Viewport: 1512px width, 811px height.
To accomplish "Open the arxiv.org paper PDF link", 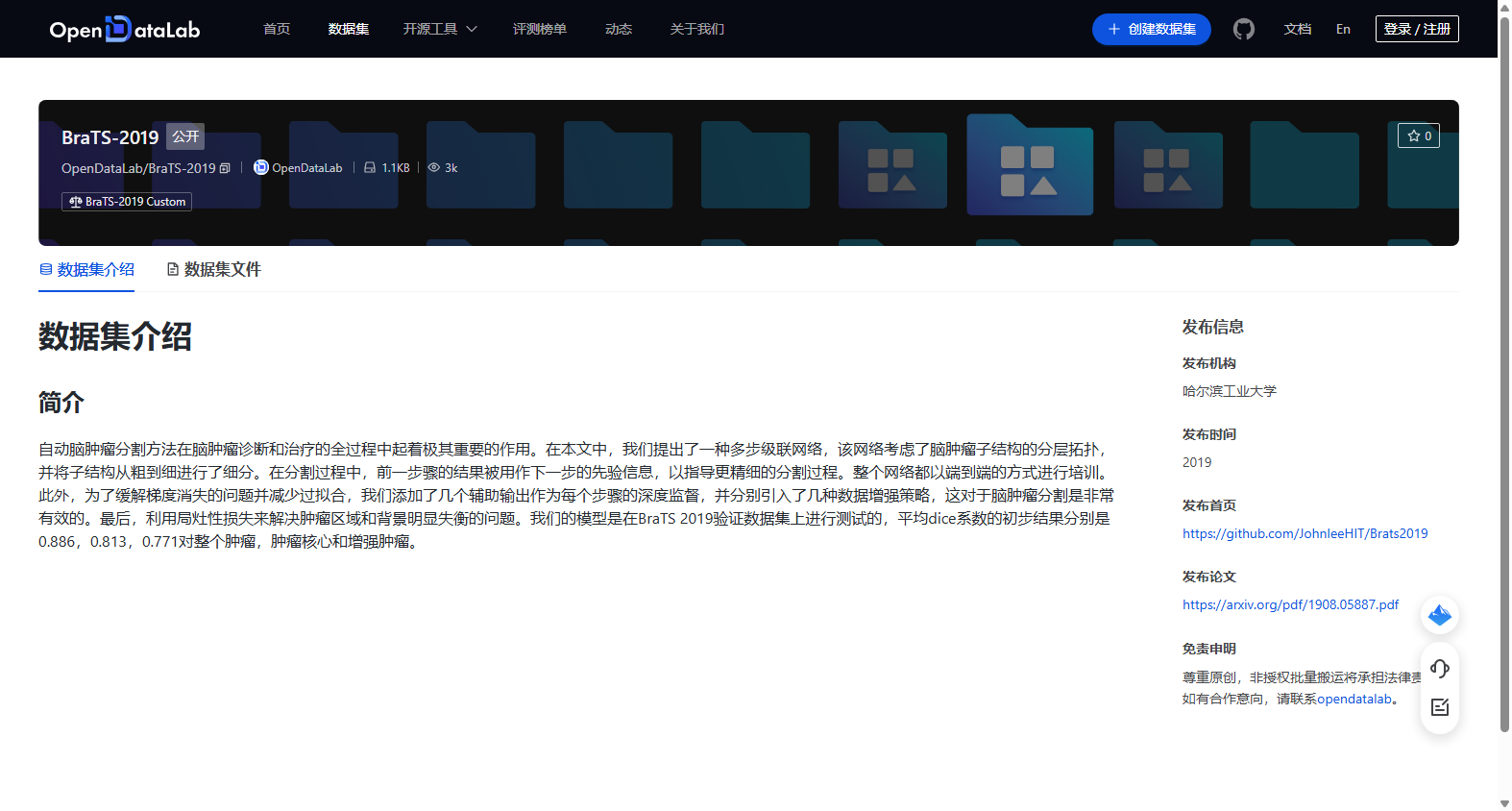I will point(1290,604).
